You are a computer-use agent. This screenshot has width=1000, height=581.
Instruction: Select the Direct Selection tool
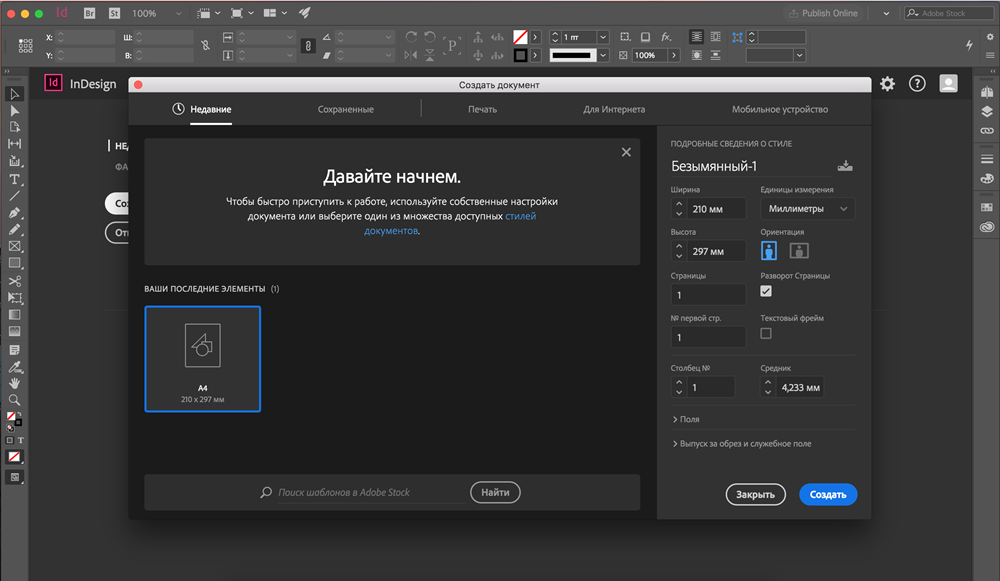14,111
